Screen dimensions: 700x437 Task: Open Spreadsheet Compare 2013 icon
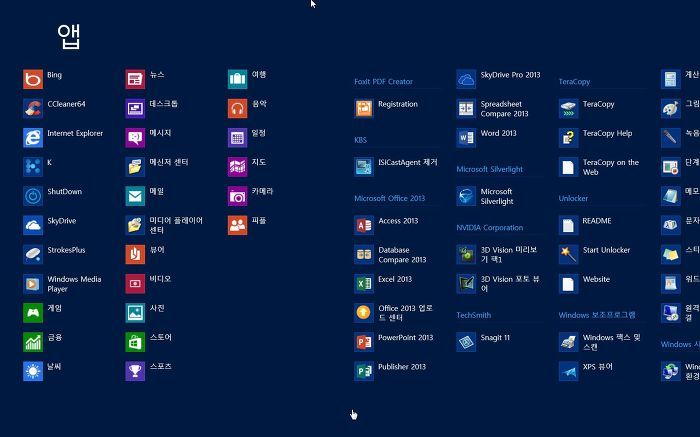(x=466, y=108)
